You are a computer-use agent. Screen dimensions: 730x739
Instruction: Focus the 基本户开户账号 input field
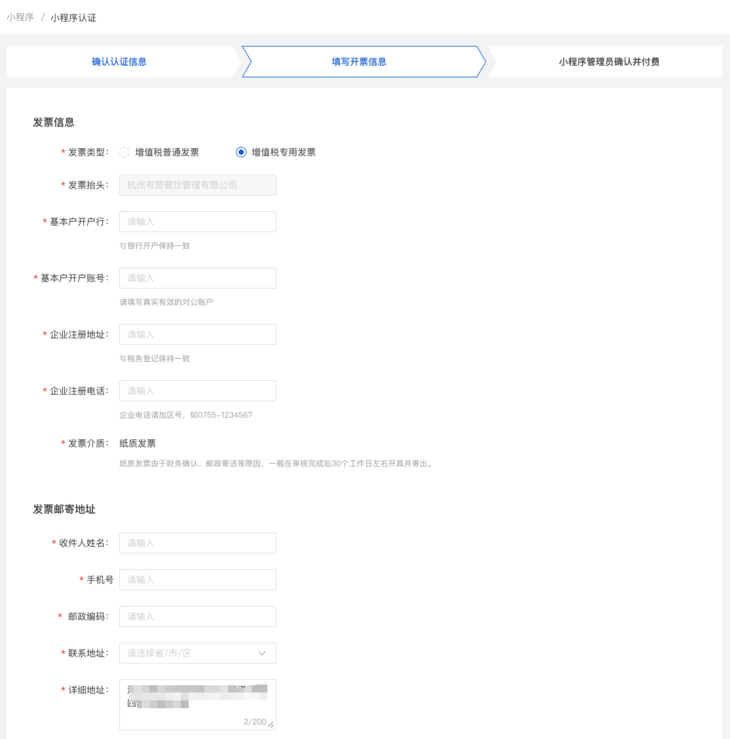(198, 278)
